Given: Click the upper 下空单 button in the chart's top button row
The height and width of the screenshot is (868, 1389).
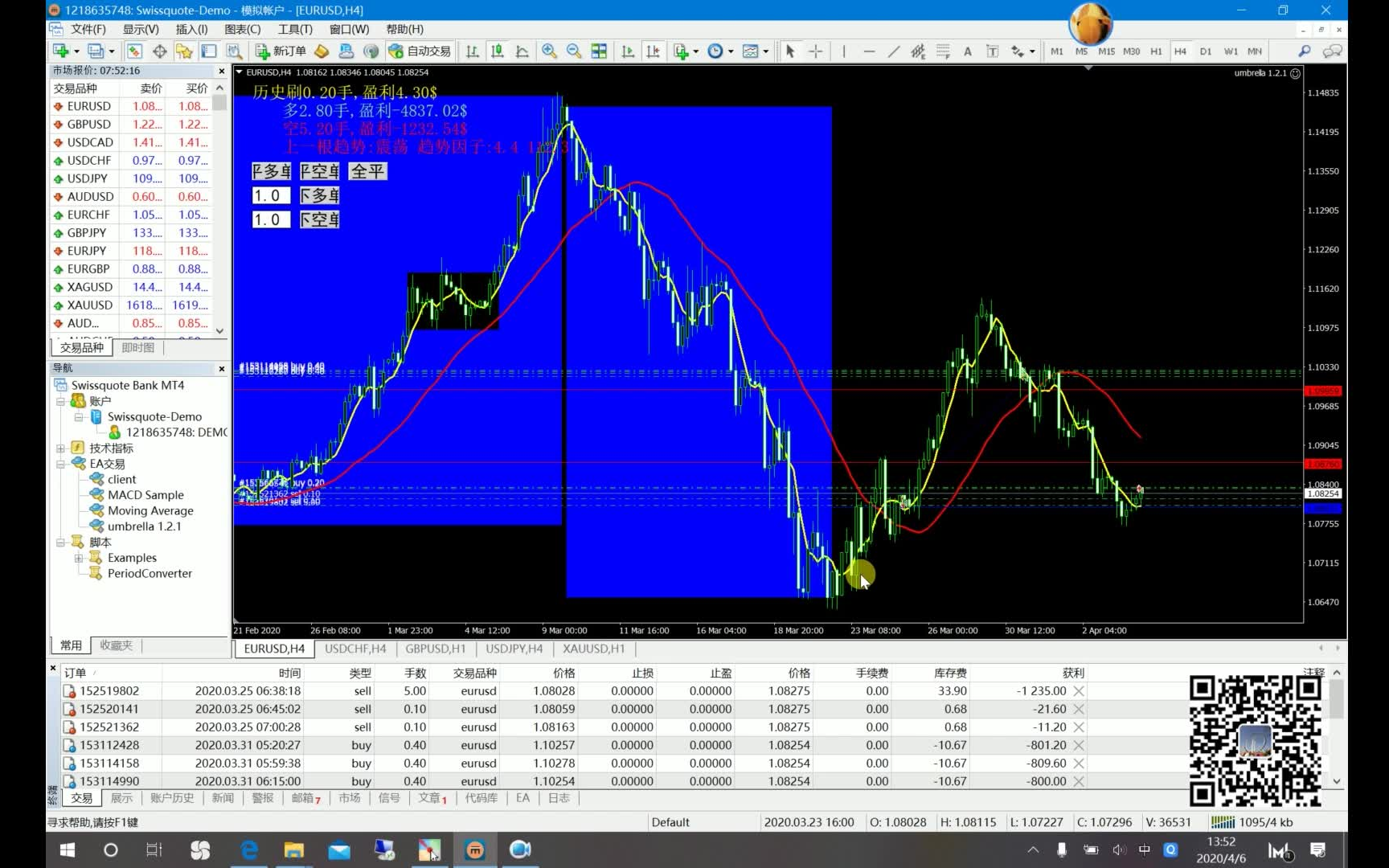Looking at the screenshot, I should [320, 171].
